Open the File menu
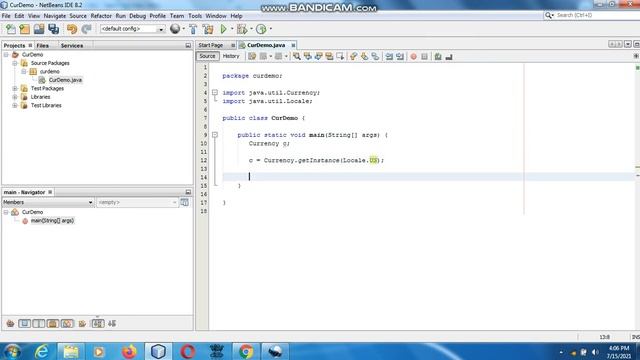This screenshot has width=640, height=360. click(6, 16)
